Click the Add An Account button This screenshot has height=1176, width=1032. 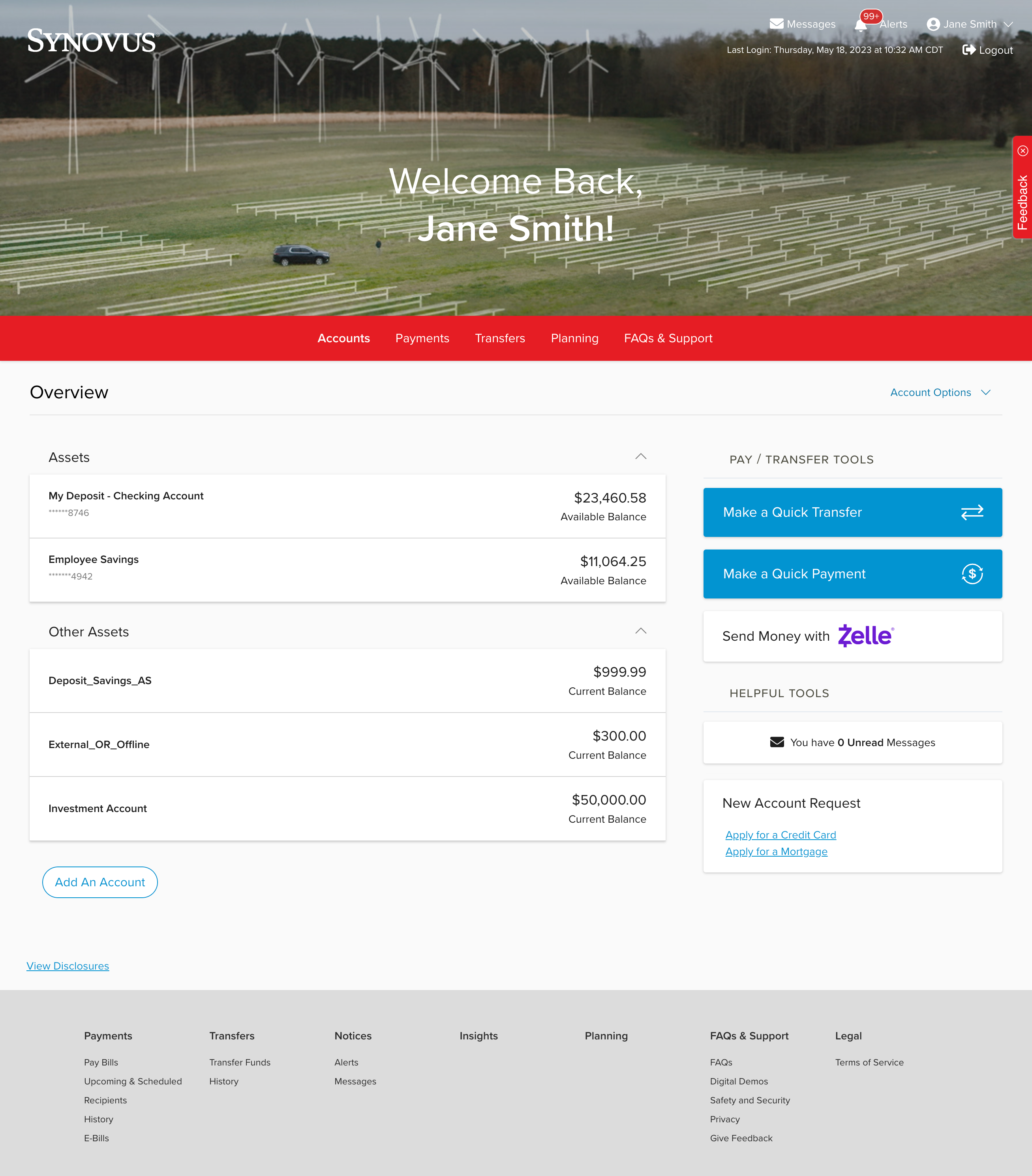point(100,882)
